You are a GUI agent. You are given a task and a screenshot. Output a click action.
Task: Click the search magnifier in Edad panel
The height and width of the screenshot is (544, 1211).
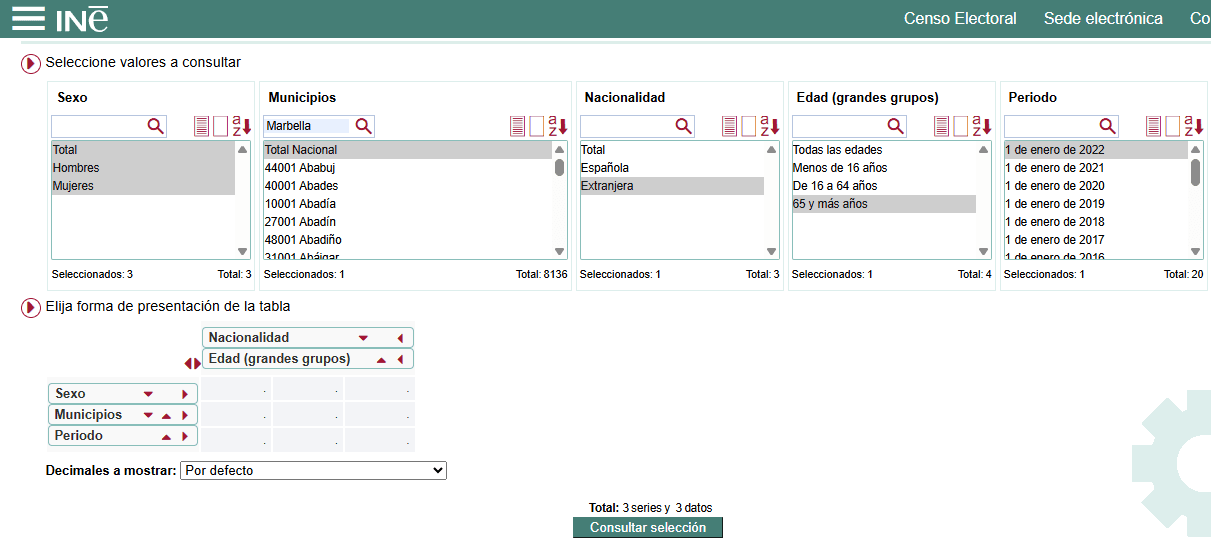895,126
